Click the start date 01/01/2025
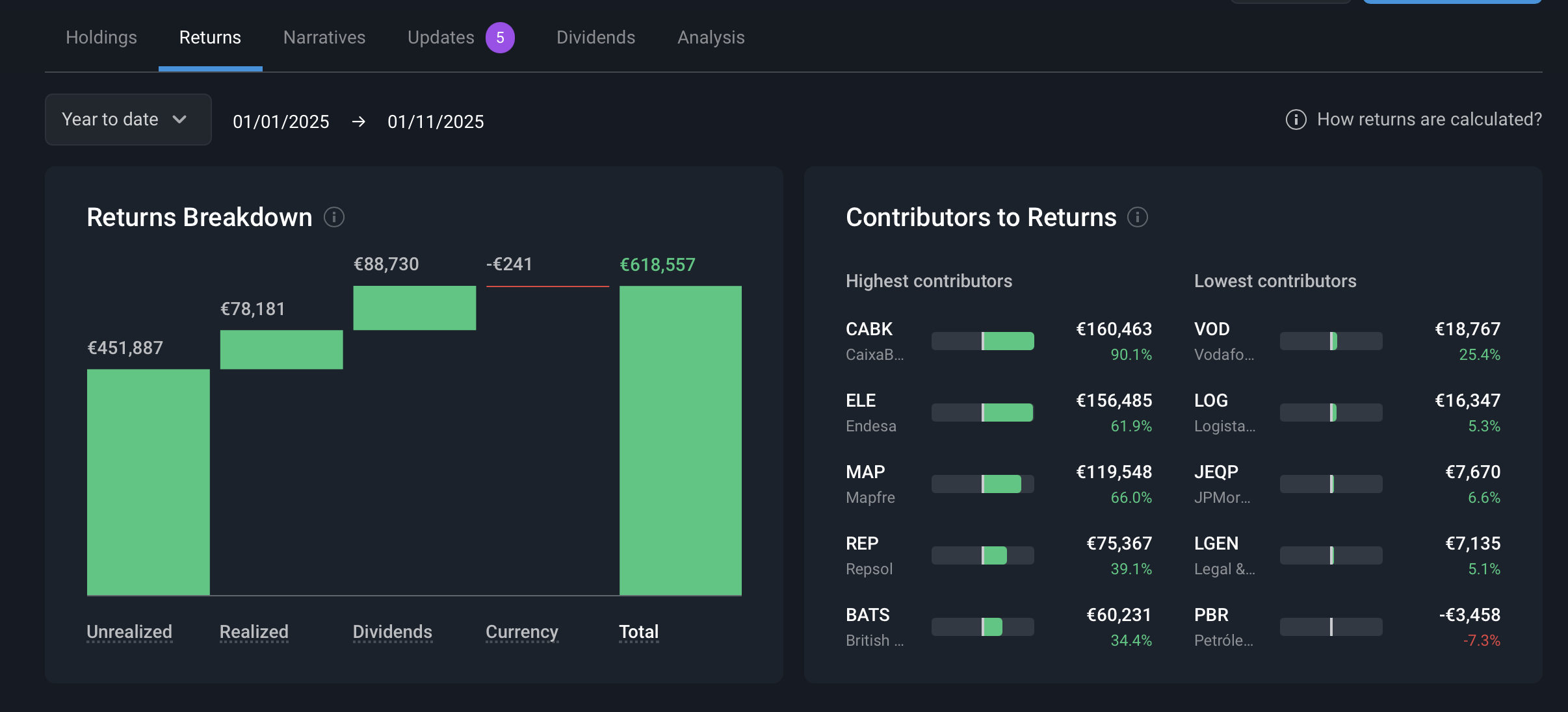Screen dimensions: 1568x712 281,121
